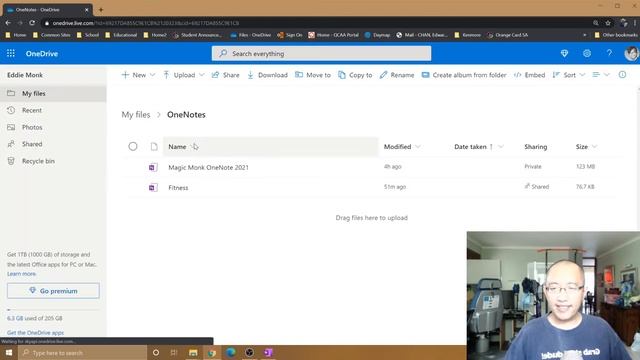This screenshot has height=360, width=640.
Task: Click the Learn more link
Action: coord(21,274)
